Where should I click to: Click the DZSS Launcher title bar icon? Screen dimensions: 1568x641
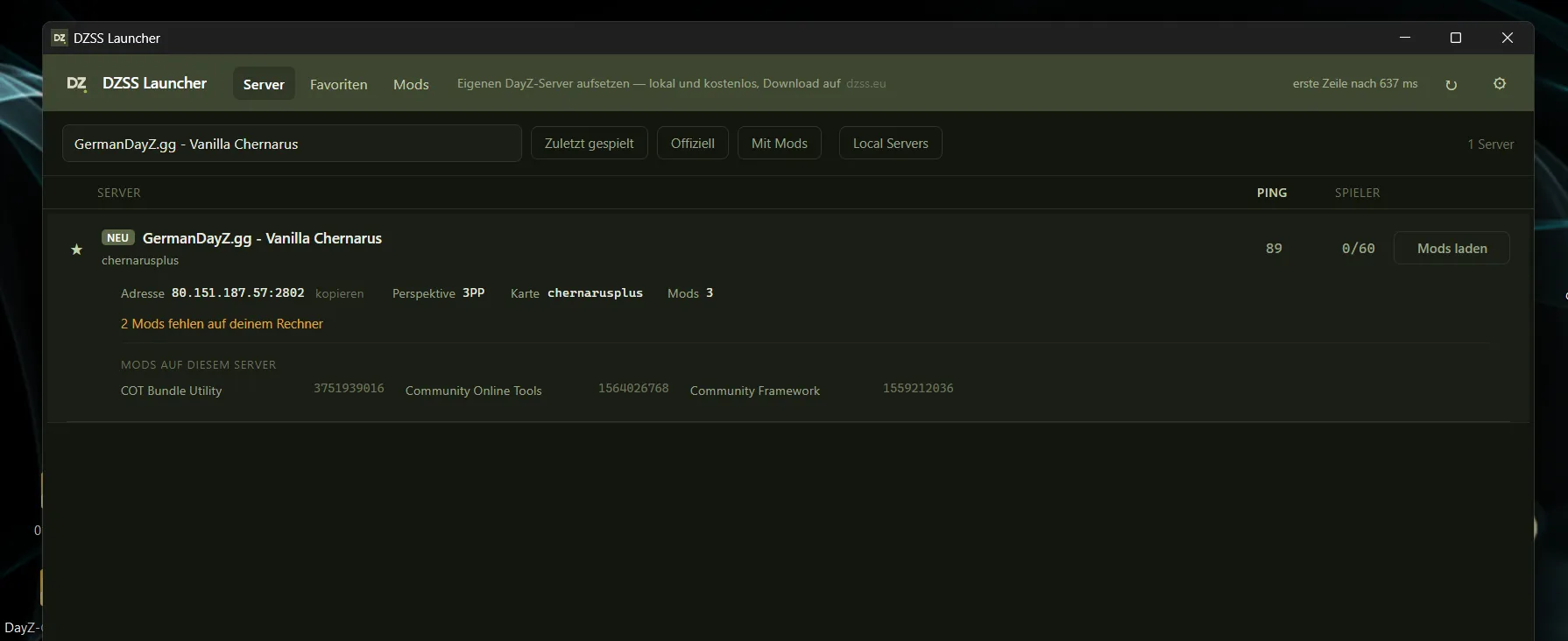tap(60, 38)
